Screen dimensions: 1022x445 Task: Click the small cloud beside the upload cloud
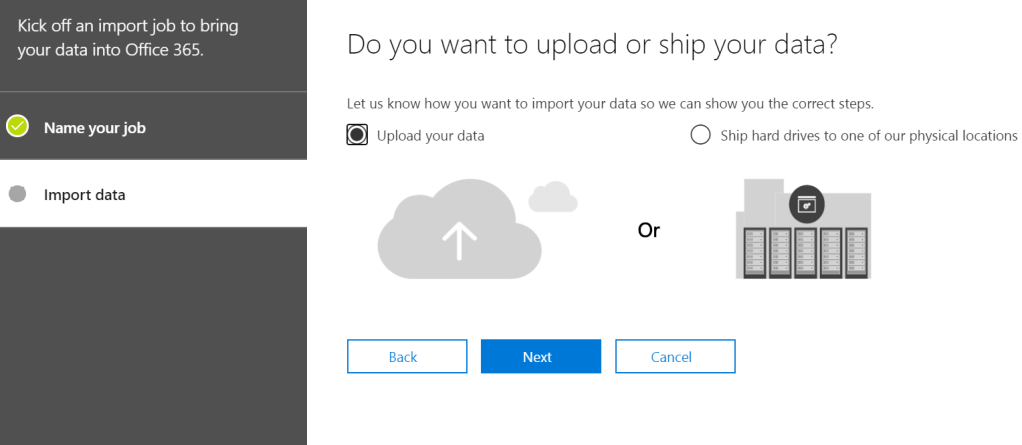[552, 197]
